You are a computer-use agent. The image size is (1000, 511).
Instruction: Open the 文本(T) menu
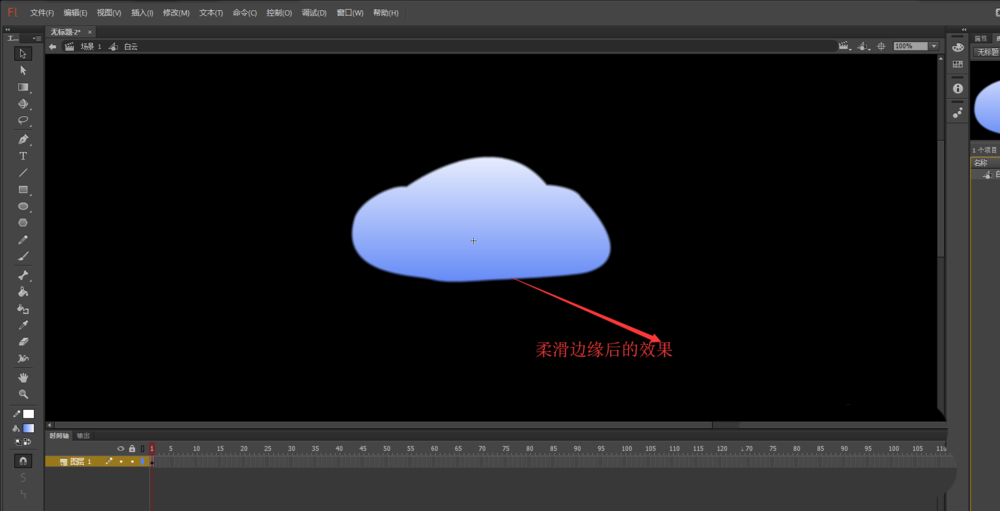click(211, 13)
